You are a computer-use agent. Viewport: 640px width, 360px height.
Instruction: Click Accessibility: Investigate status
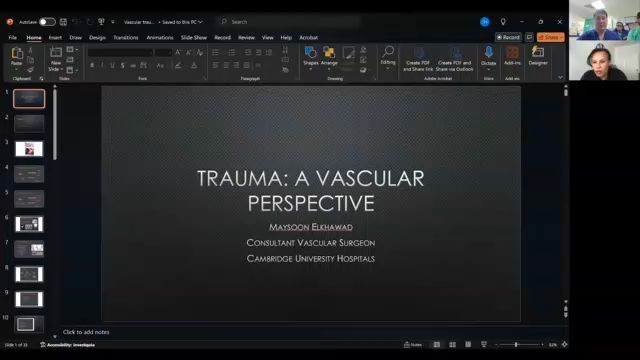pos(67,345)
